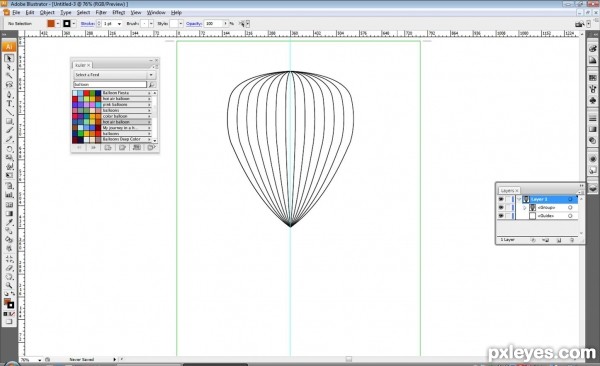Choose the pink balloons theme in Kuler
This screenshot has height=366, width=600.
coord(112,105)
